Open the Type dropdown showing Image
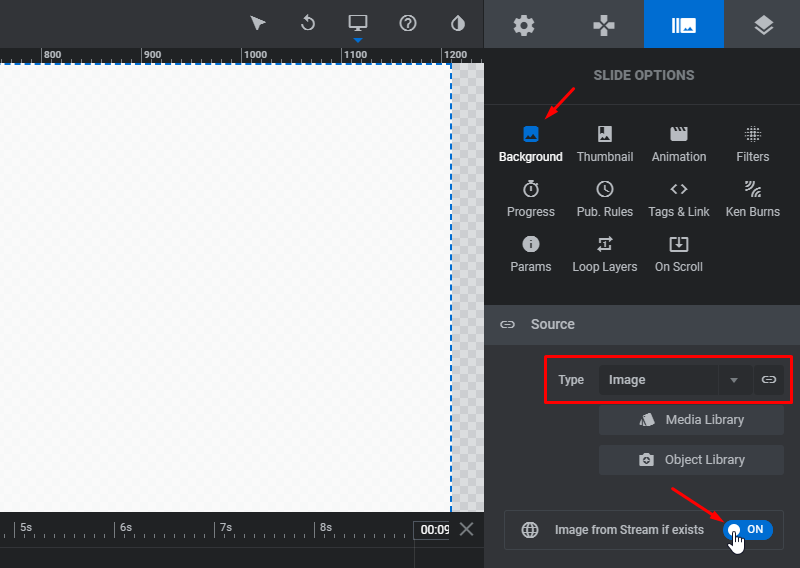The image size is (800, 568). coord(675,380)
